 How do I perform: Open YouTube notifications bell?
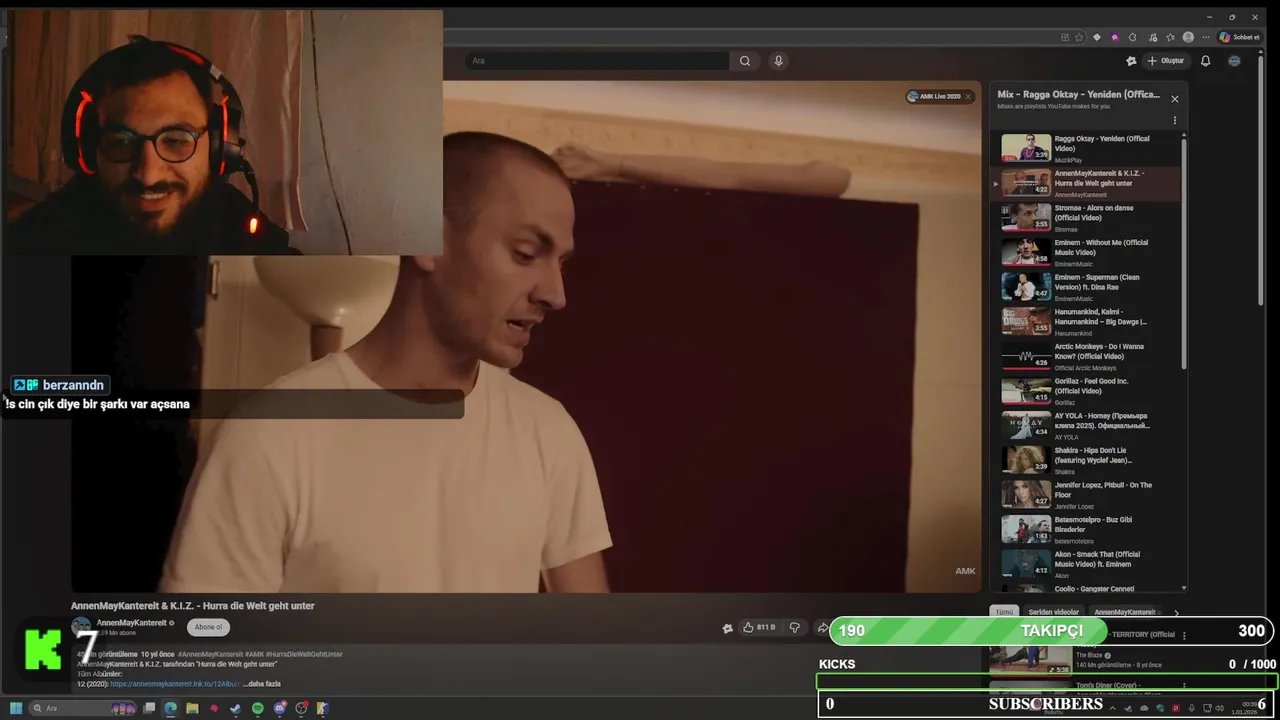1205,61
